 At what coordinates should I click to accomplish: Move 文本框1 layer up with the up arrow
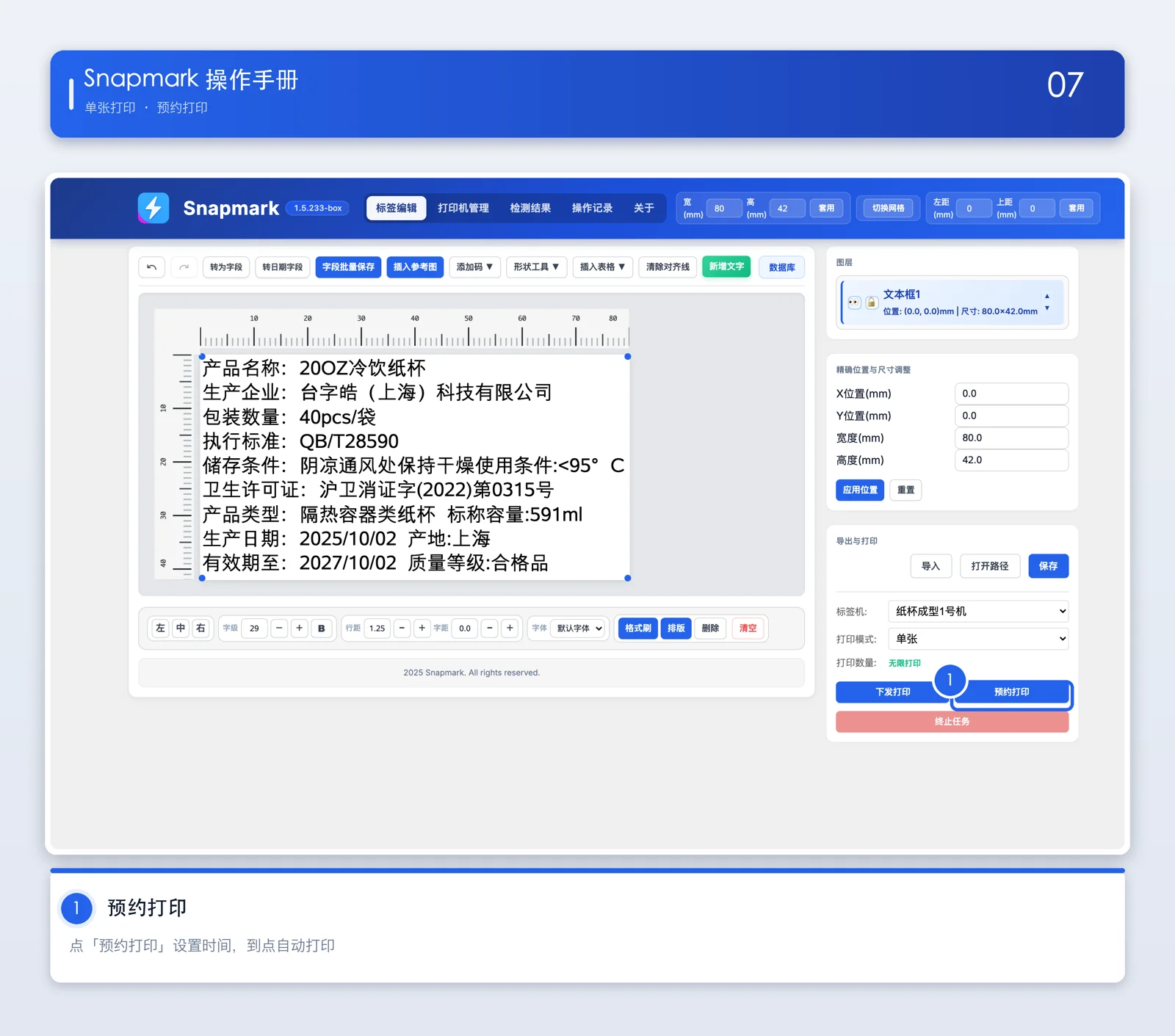(1047, 296)
